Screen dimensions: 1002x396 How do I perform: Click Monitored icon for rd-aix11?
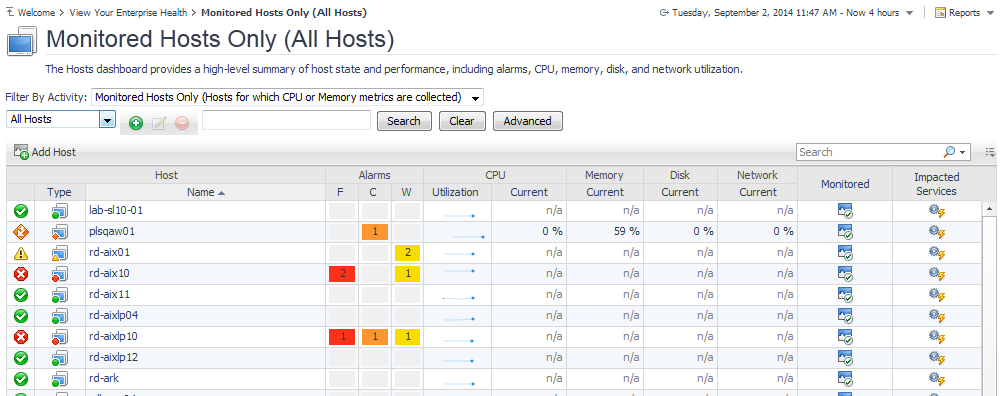[845, 295]
